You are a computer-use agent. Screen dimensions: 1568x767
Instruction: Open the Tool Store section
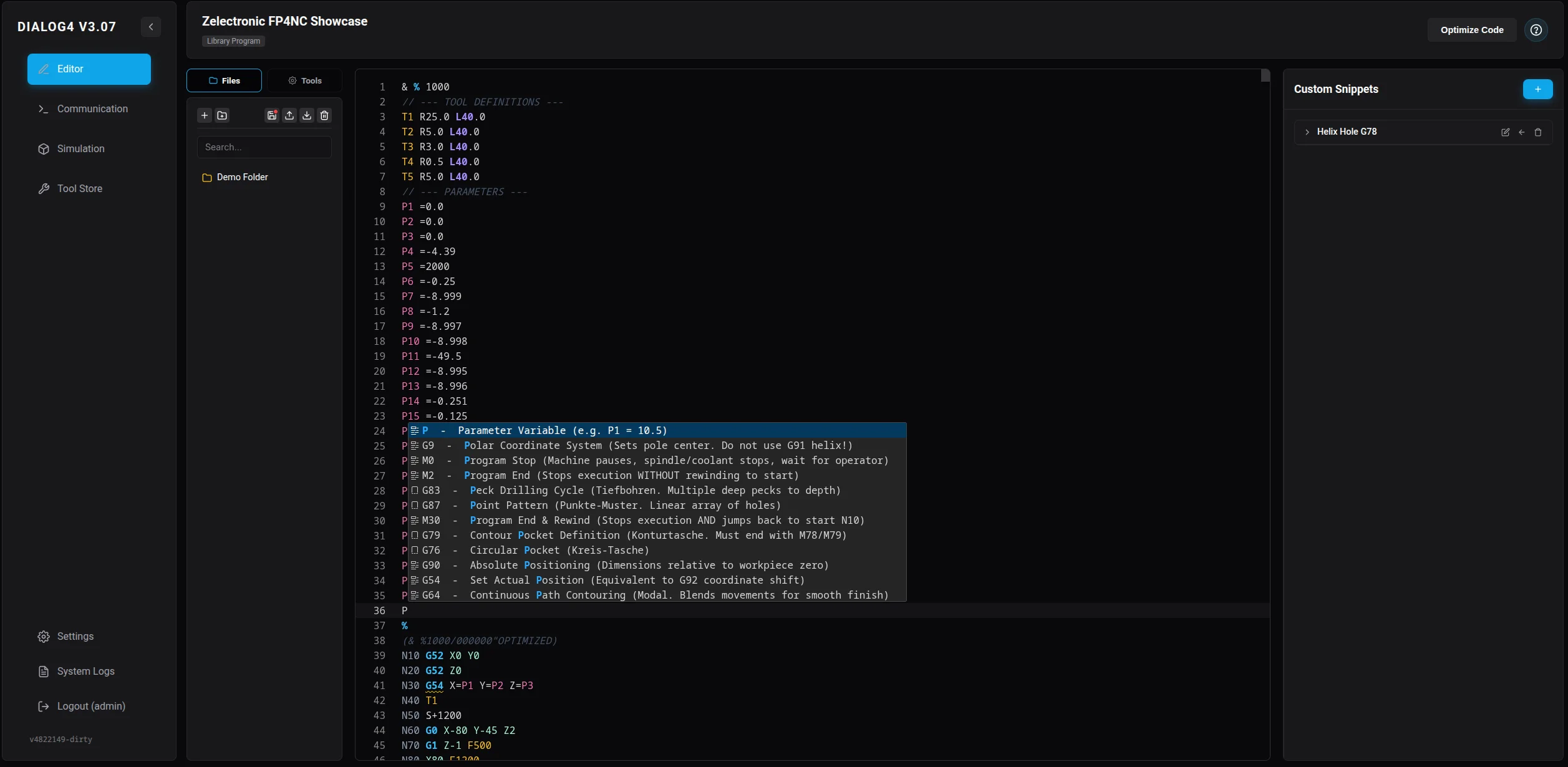89,189
